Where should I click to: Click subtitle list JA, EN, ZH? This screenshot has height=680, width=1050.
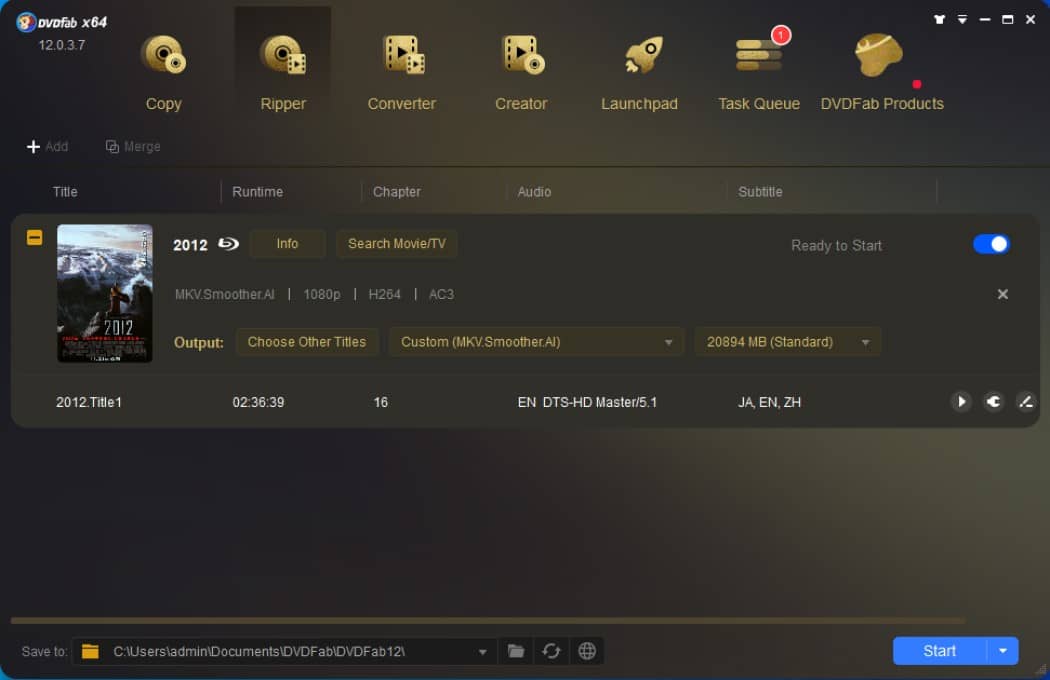click(x=769, y=402)
